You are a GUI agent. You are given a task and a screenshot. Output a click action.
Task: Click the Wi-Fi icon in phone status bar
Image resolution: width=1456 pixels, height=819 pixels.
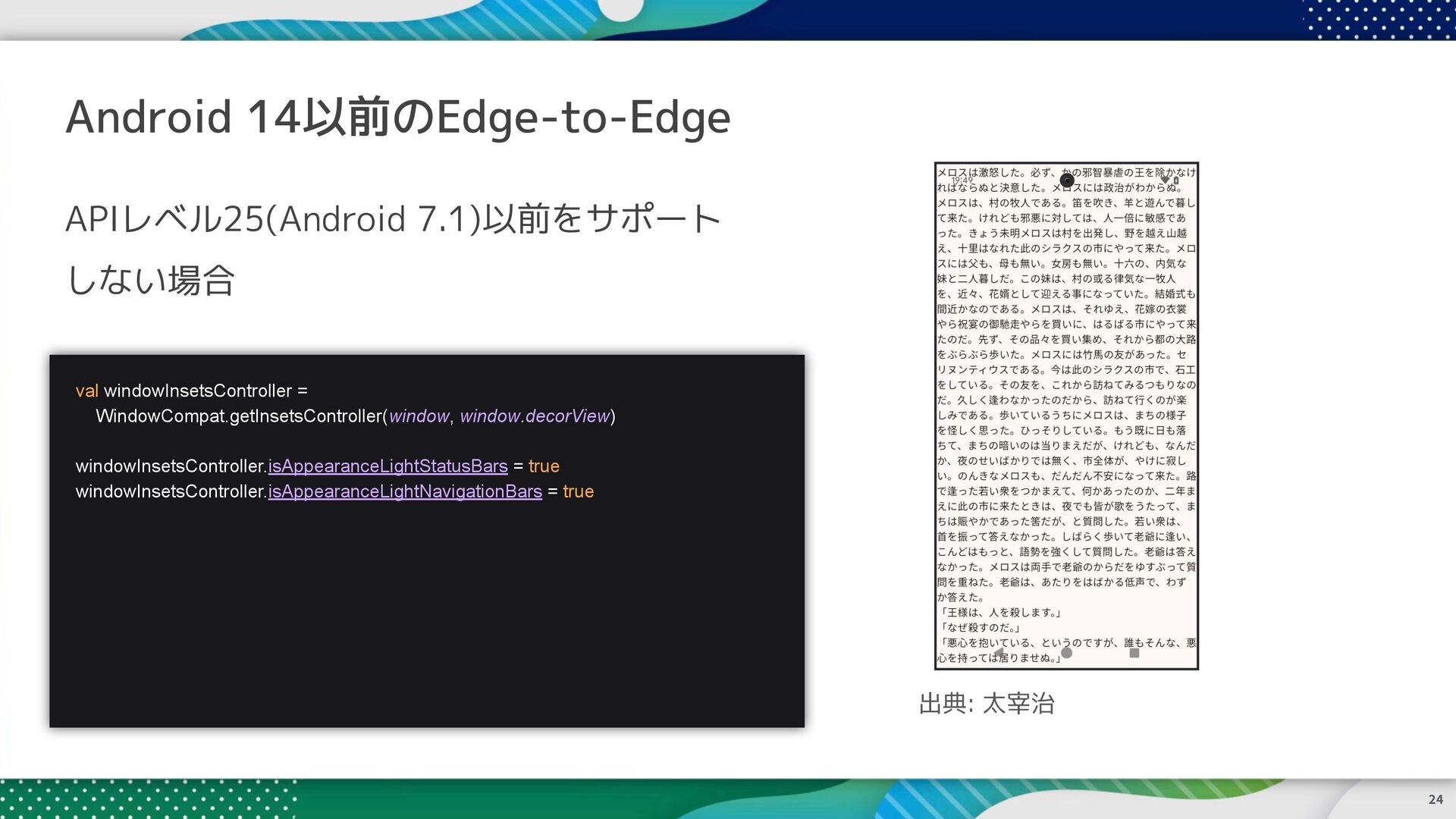(x=1165, y=180)
